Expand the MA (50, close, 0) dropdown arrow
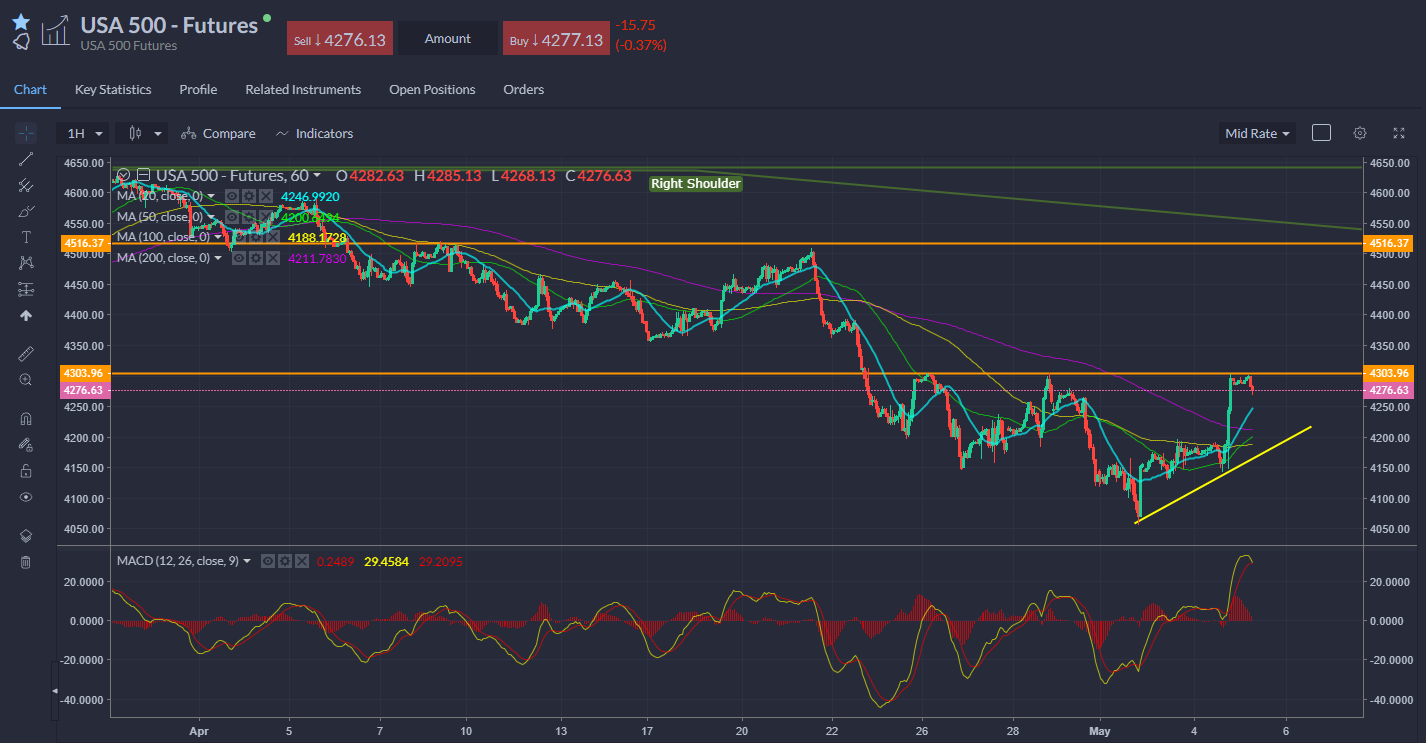This screenshot has width=1426, height=743. click(211, 217)
